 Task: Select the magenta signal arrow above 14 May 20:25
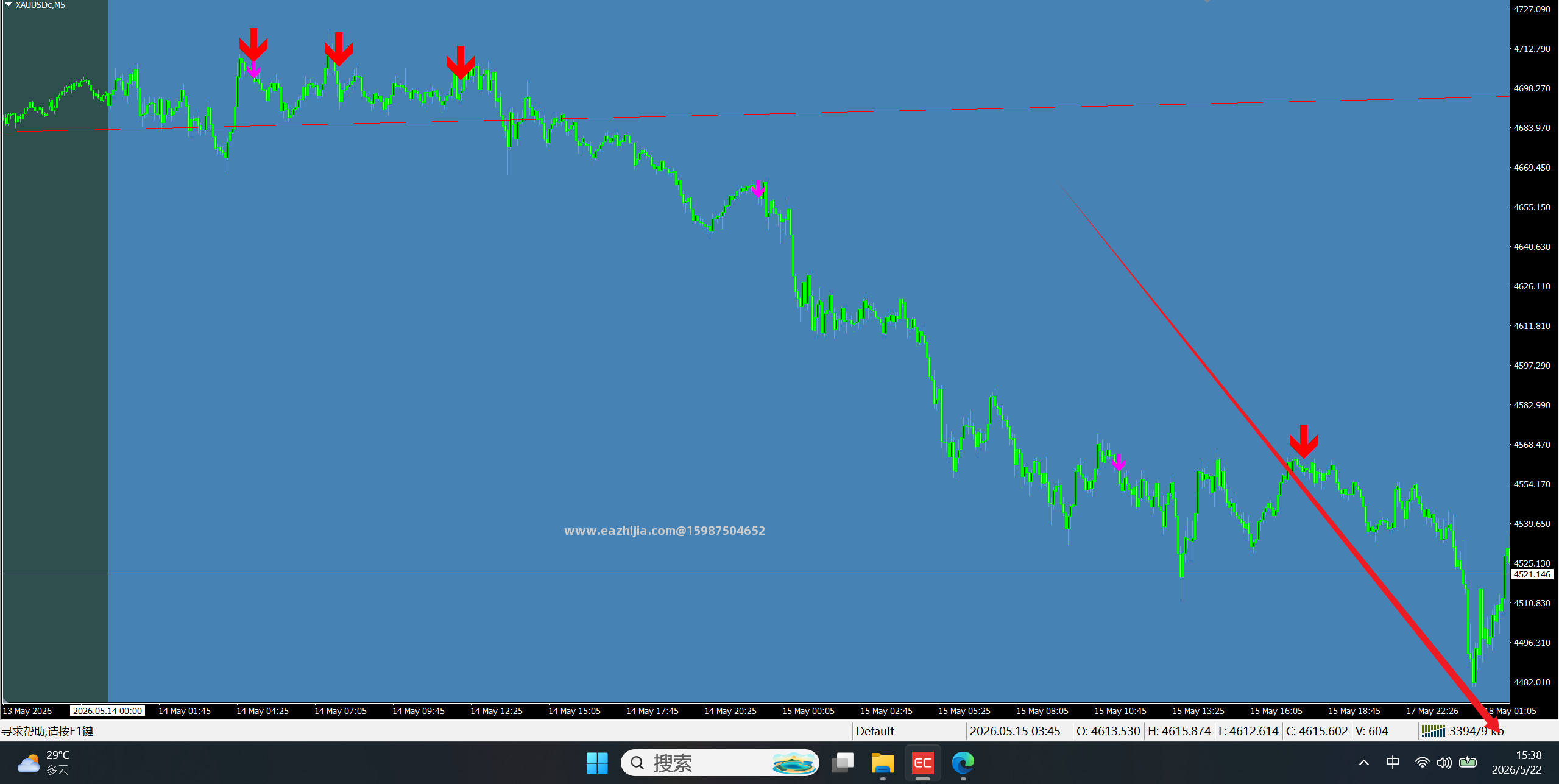758,189
